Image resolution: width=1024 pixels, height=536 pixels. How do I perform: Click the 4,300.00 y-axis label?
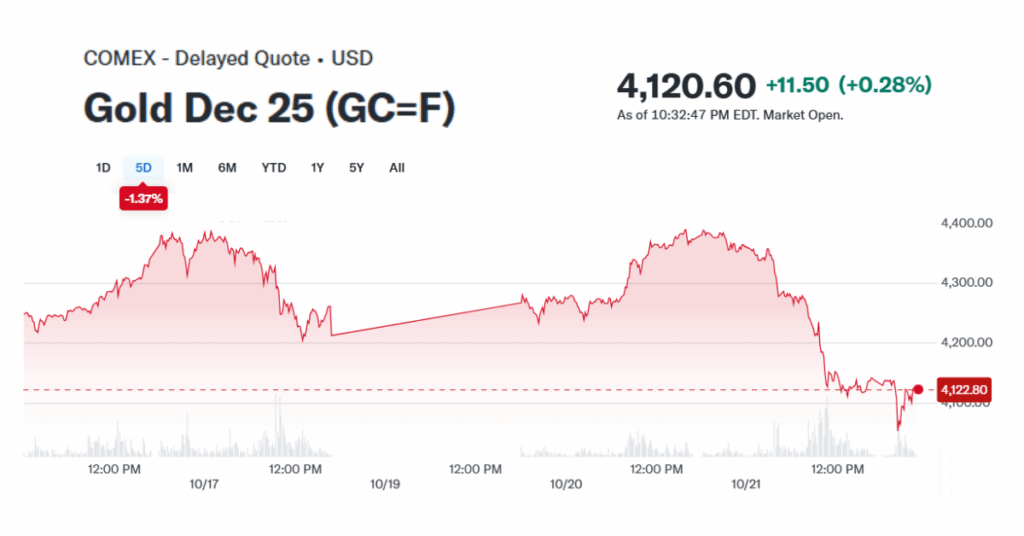pos(967,283)
